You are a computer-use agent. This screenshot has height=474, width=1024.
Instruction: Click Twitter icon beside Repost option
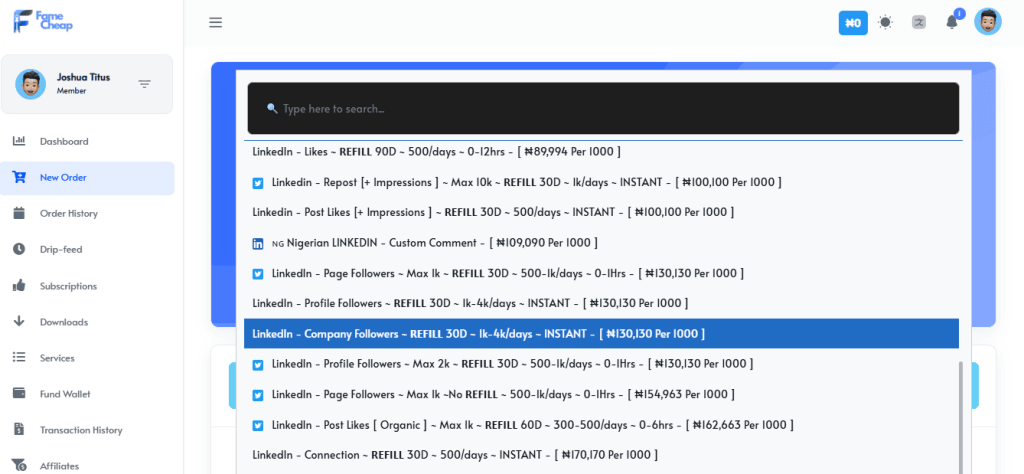(258, 183)
